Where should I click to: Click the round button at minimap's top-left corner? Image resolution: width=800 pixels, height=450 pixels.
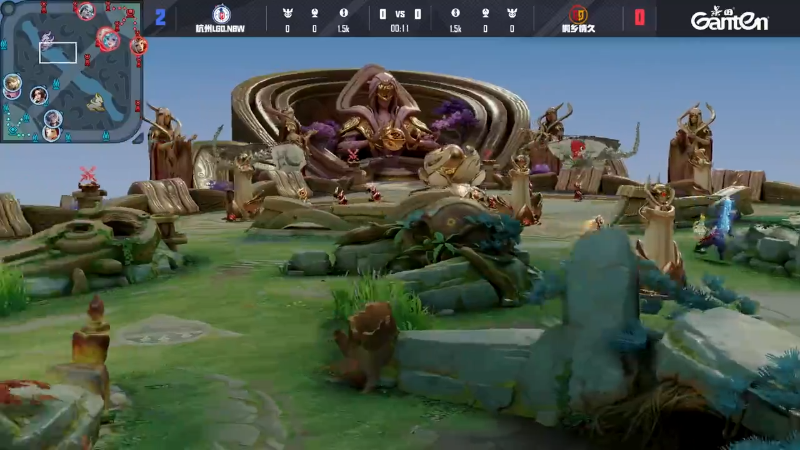tap(7, 7)
